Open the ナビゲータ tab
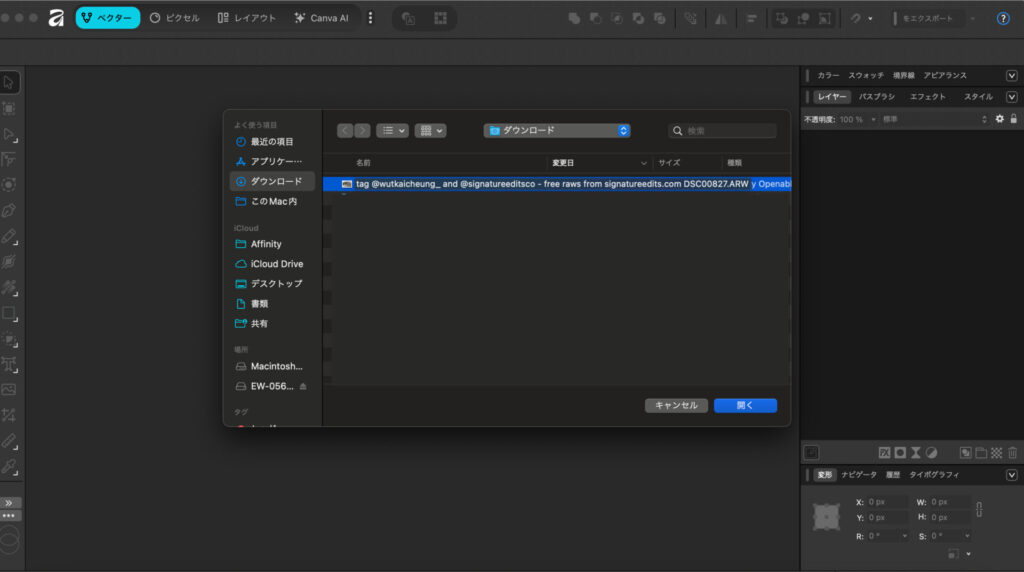 (858, 475)
